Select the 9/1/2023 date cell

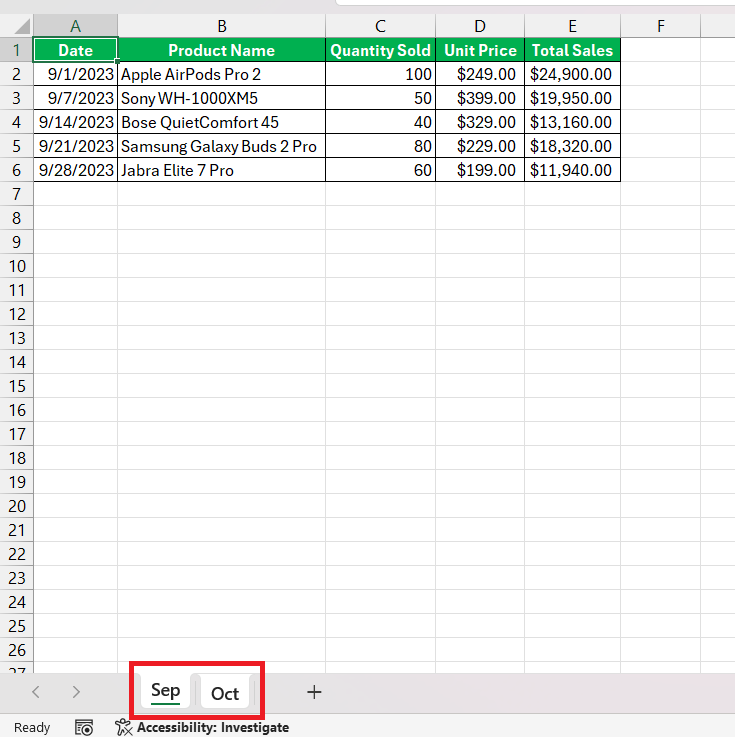75,74
